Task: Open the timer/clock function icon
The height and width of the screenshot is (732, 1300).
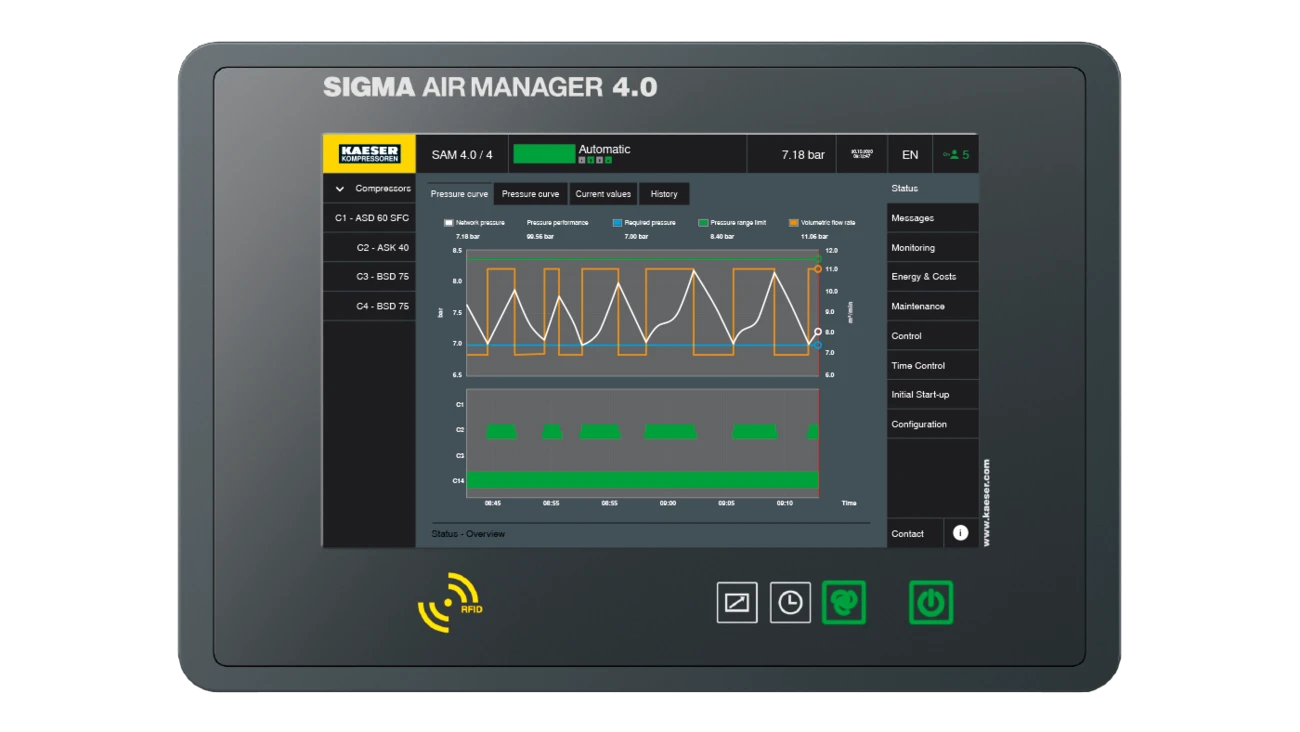Action: (x=789, y=604)
